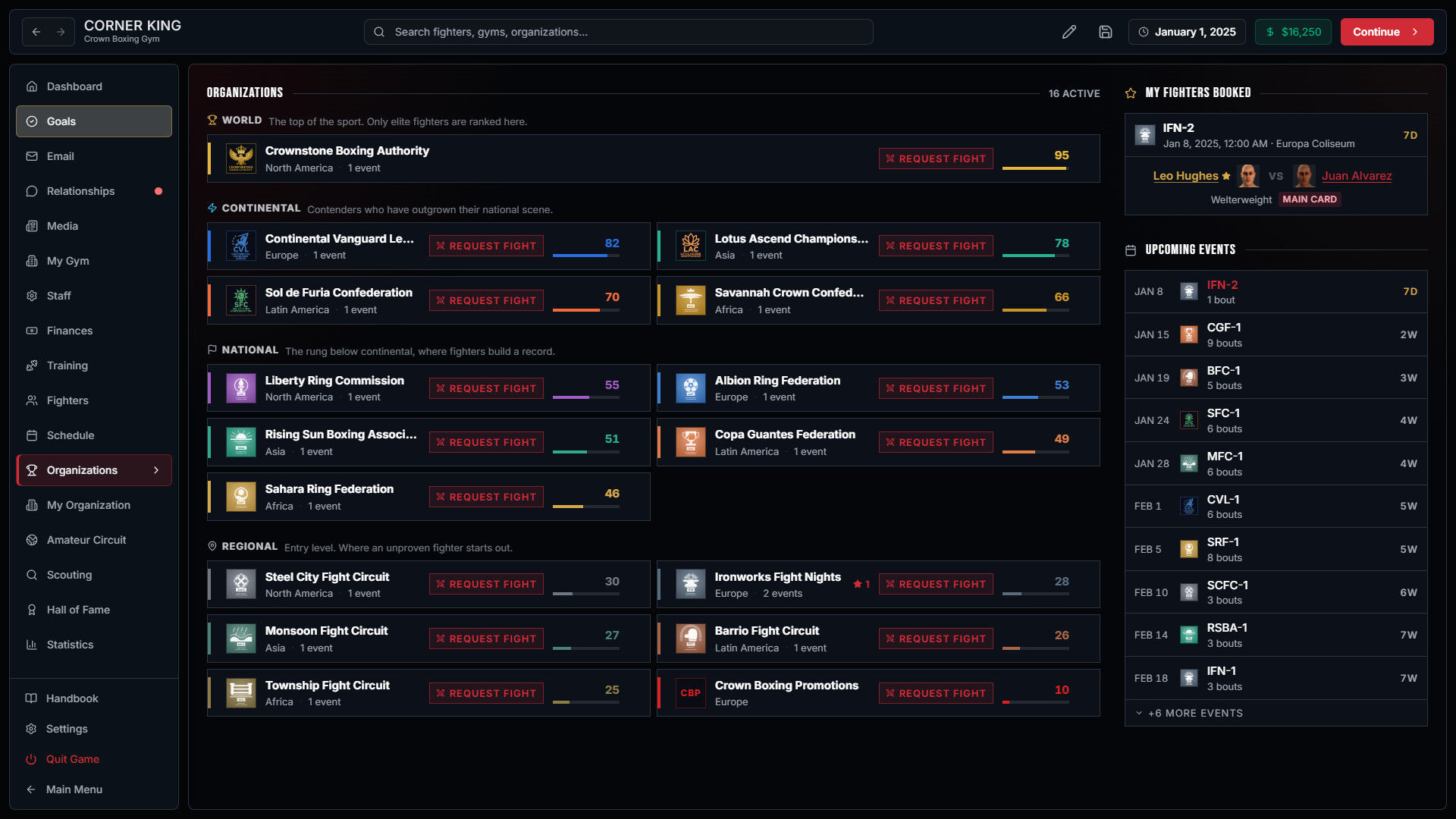Viewport: 1456px width, 819px height.
Task: Click Albion Ring Federation logo
Action: click(691, 388)
